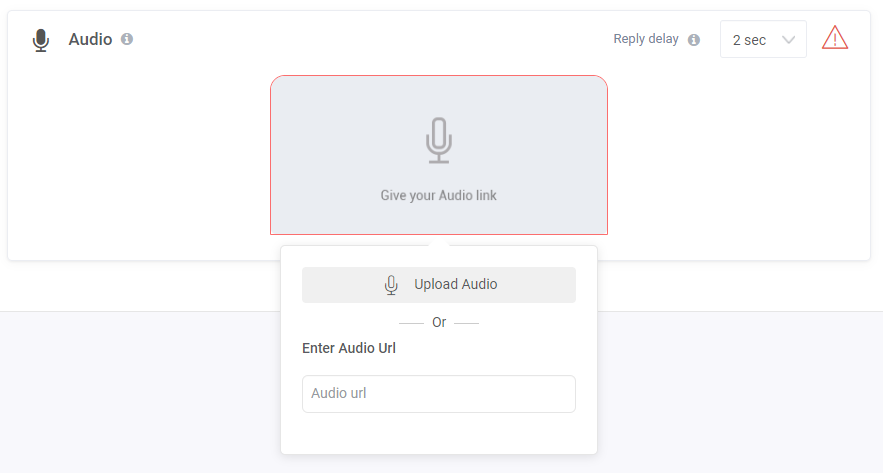This screenshot has height=473, width=883.
Task: Click the Or divider text
Action: [439, 323]
